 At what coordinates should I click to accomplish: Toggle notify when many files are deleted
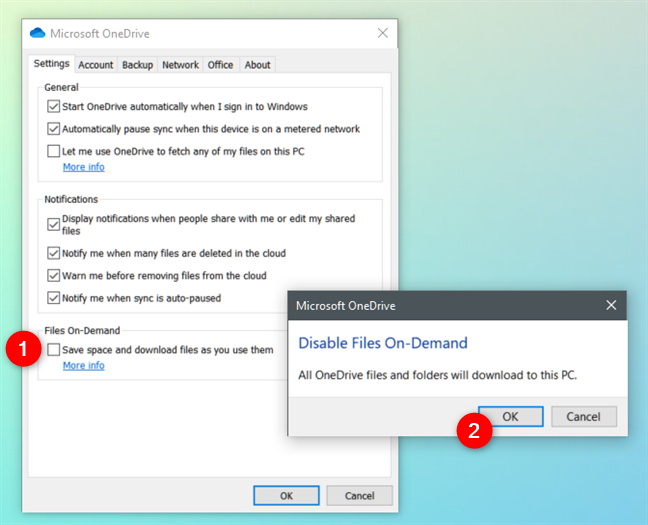(x=53, y=253)
